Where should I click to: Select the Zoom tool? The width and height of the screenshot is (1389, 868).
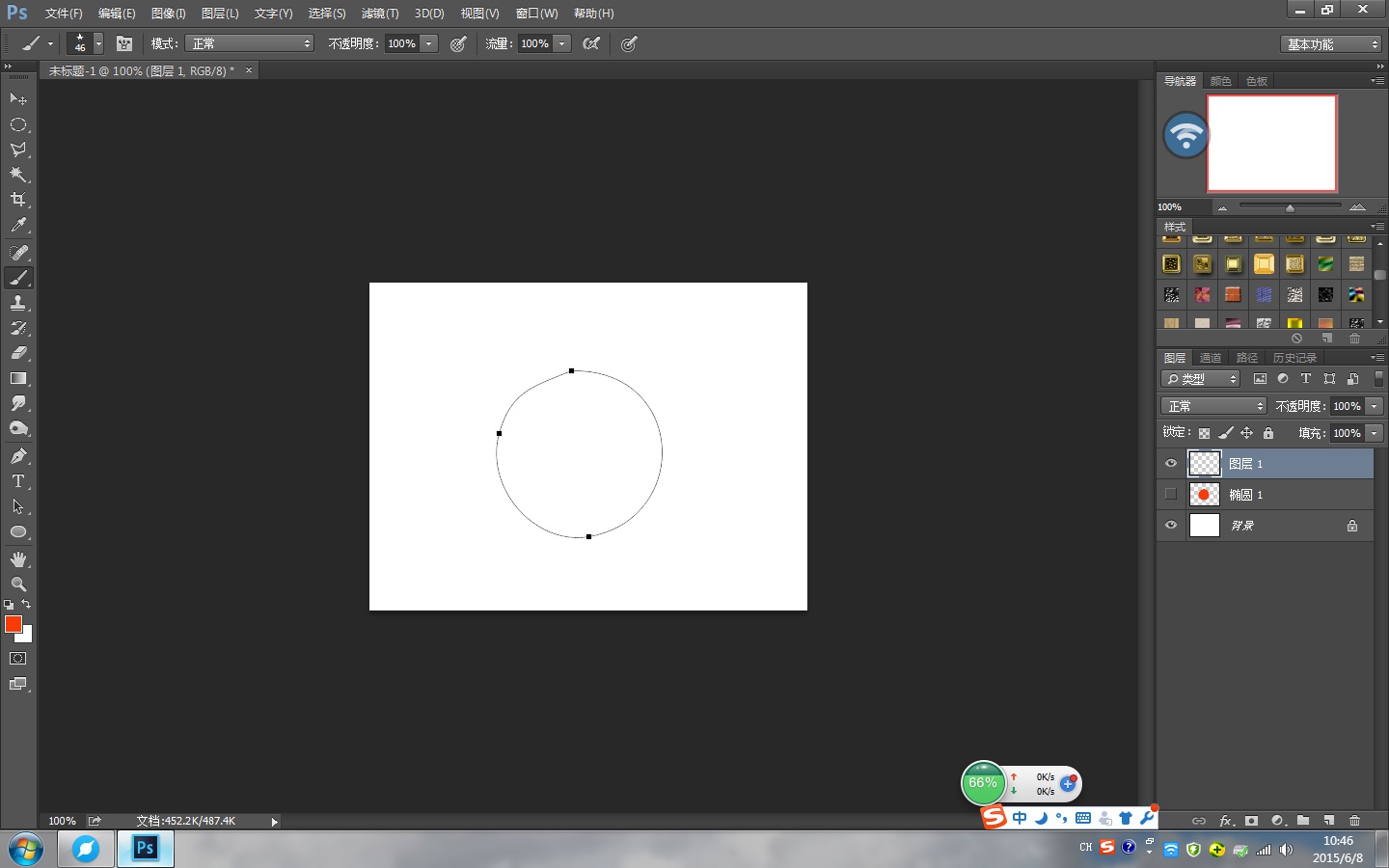click(x=18, y=584)
